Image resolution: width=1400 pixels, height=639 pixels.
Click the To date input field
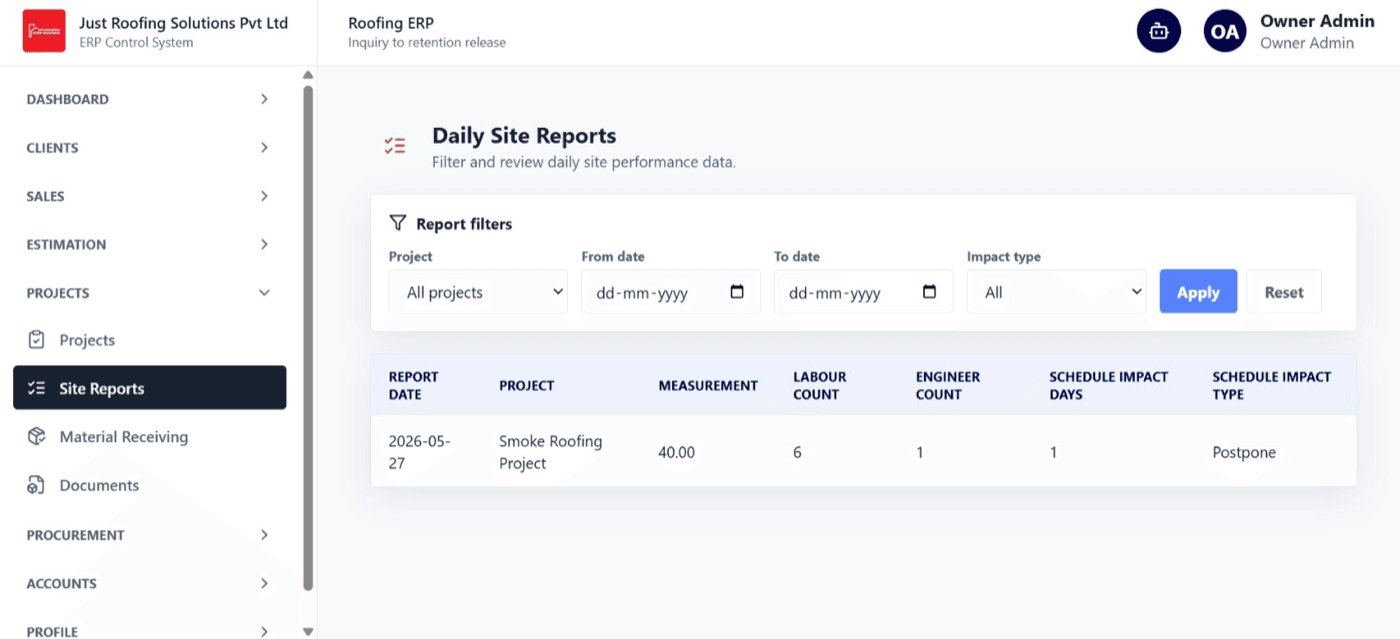(x=863, y=292)
